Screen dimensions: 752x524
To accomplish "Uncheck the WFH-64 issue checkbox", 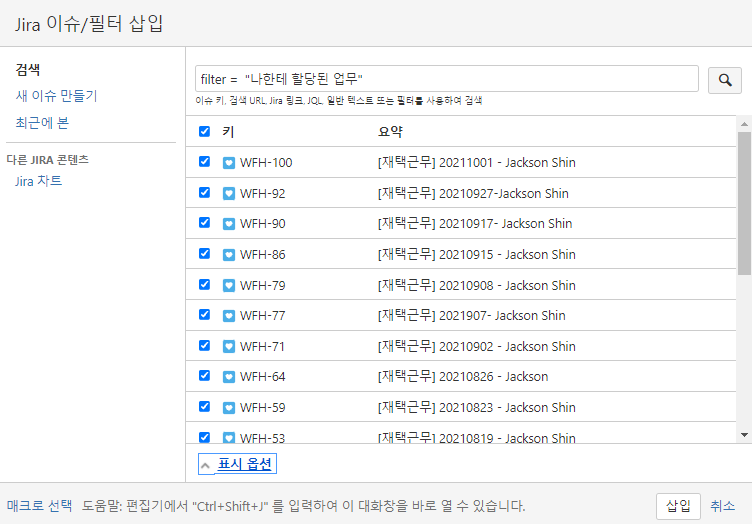I will click(204, 375).
